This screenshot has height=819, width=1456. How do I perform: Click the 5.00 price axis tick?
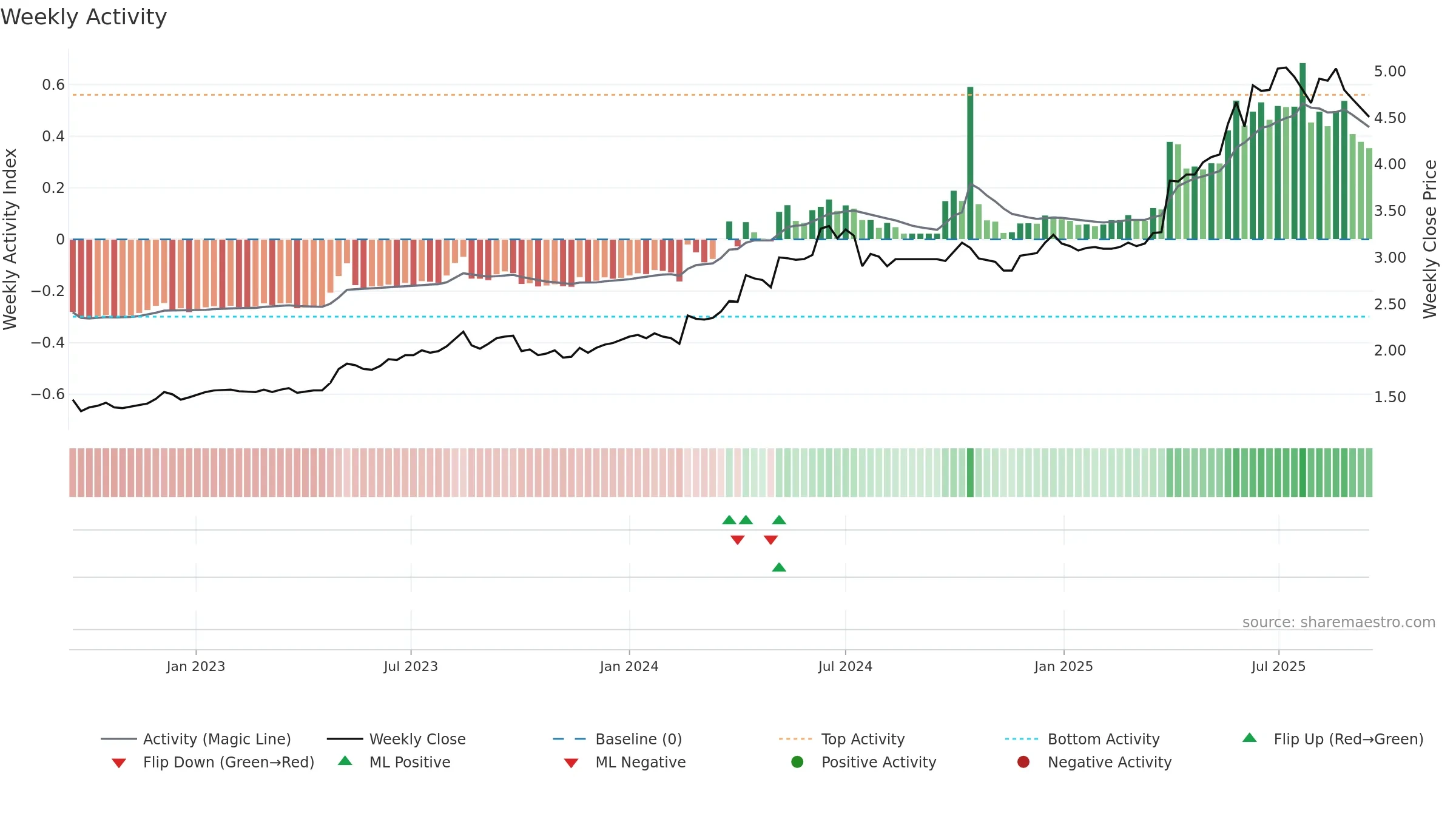click(1390, 72)
